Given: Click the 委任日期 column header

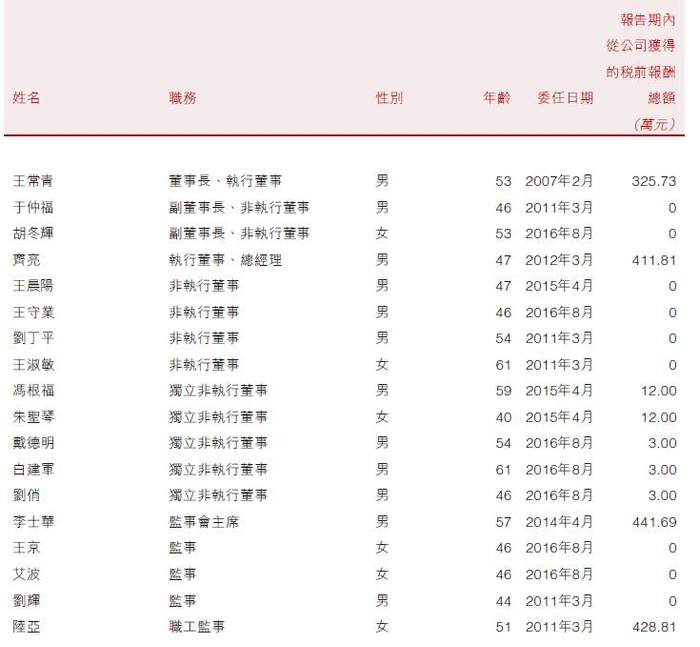Looking at the screenshot, I should pos(565,97).
